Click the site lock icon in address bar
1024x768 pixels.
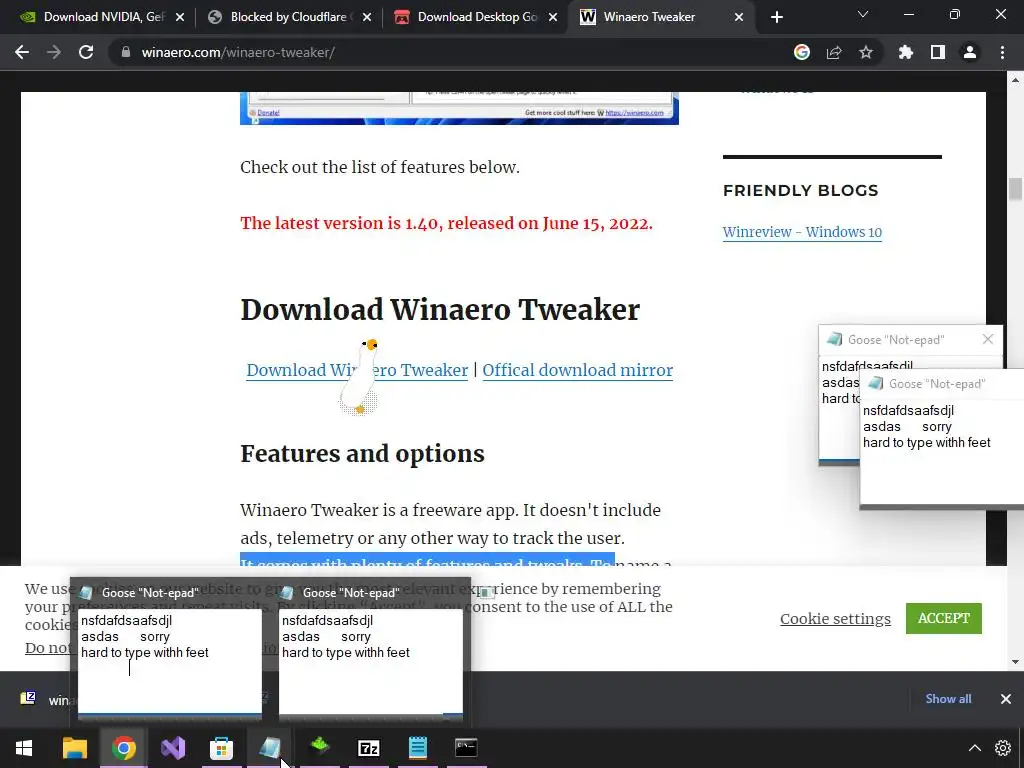click(x=126, y=52)
